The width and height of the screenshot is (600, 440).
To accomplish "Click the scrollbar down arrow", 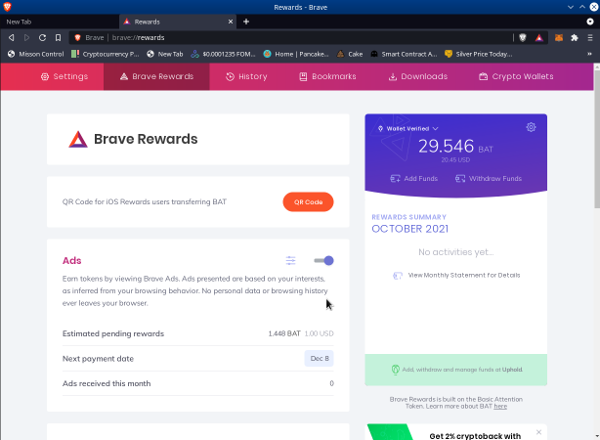I will point(597,436).
